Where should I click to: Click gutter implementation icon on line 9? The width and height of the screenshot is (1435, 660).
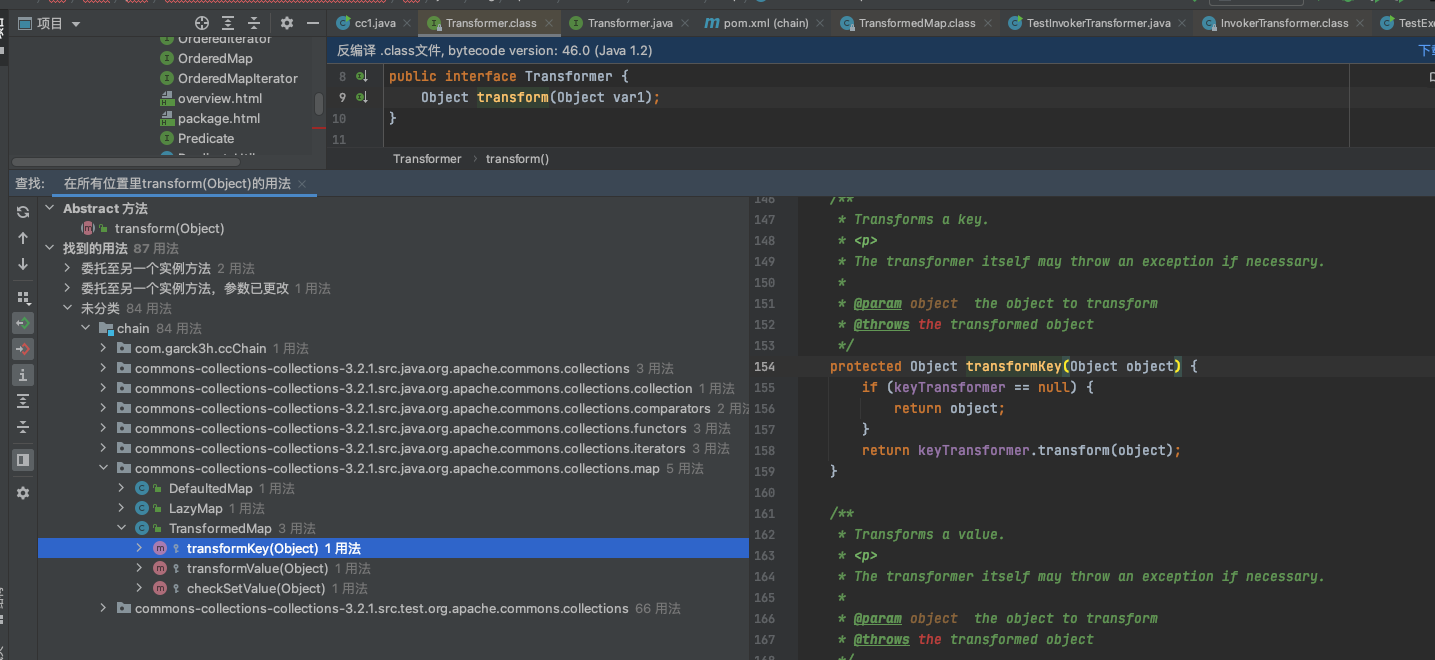tap(362, 97)
